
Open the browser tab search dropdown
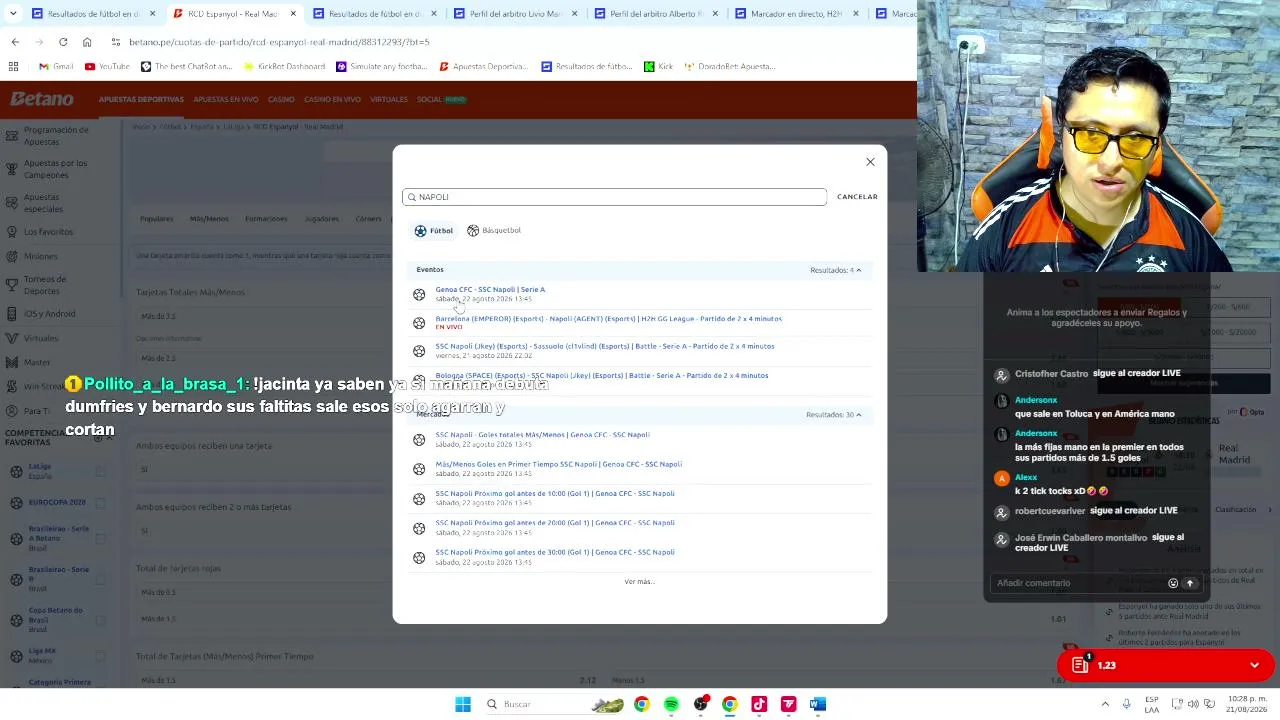click(13, 14)
